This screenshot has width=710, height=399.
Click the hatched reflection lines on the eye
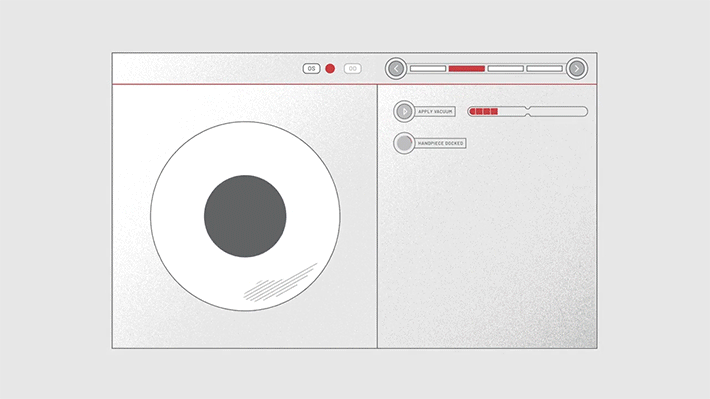pos(281,283)
